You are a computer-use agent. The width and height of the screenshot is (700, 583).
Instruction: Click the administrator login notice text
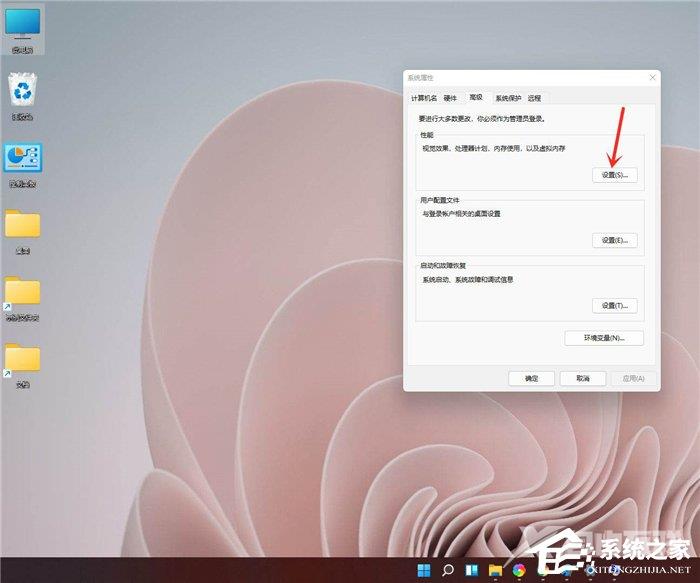[x=482, y=119]
